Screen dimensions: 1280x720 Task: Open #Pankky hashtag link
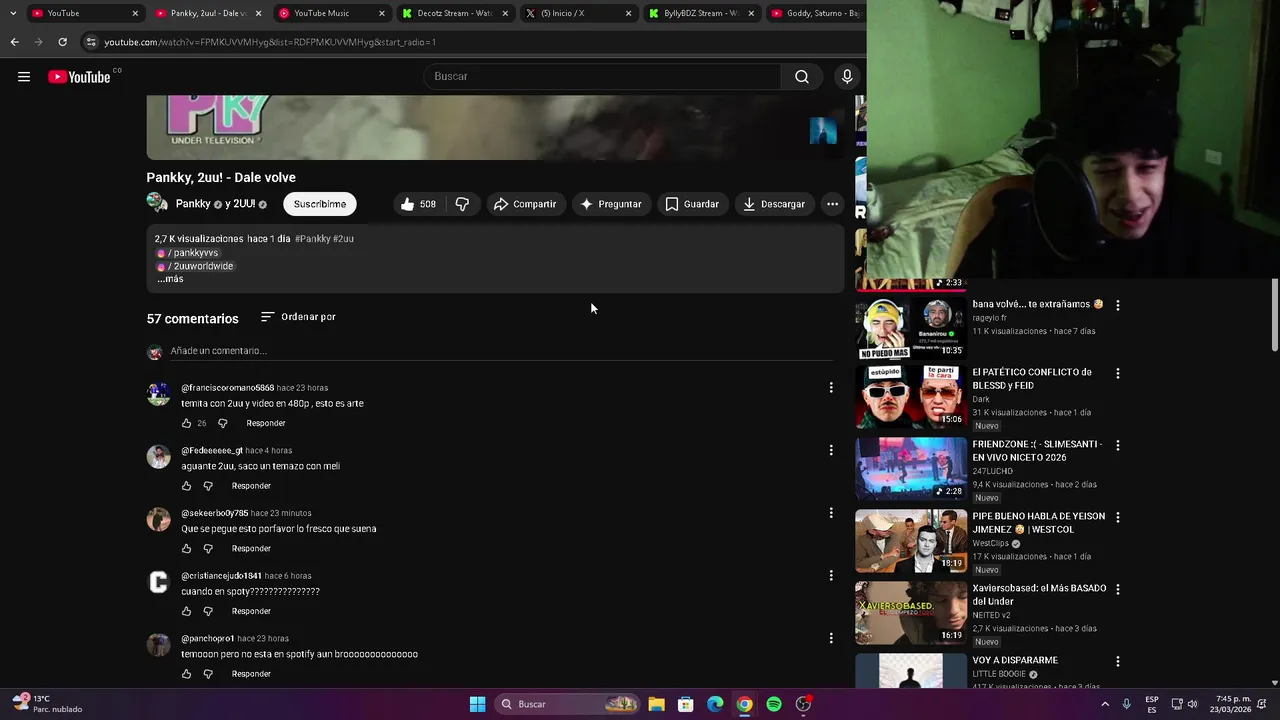tap(312, 239)
